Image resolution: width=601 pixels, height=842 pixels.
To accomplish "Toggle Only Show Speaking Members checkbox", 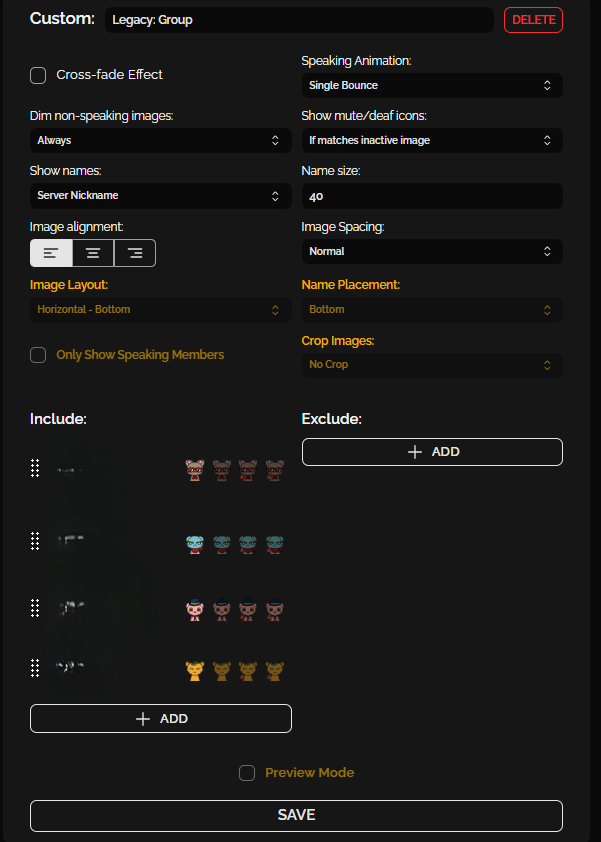I will (38, 355).
